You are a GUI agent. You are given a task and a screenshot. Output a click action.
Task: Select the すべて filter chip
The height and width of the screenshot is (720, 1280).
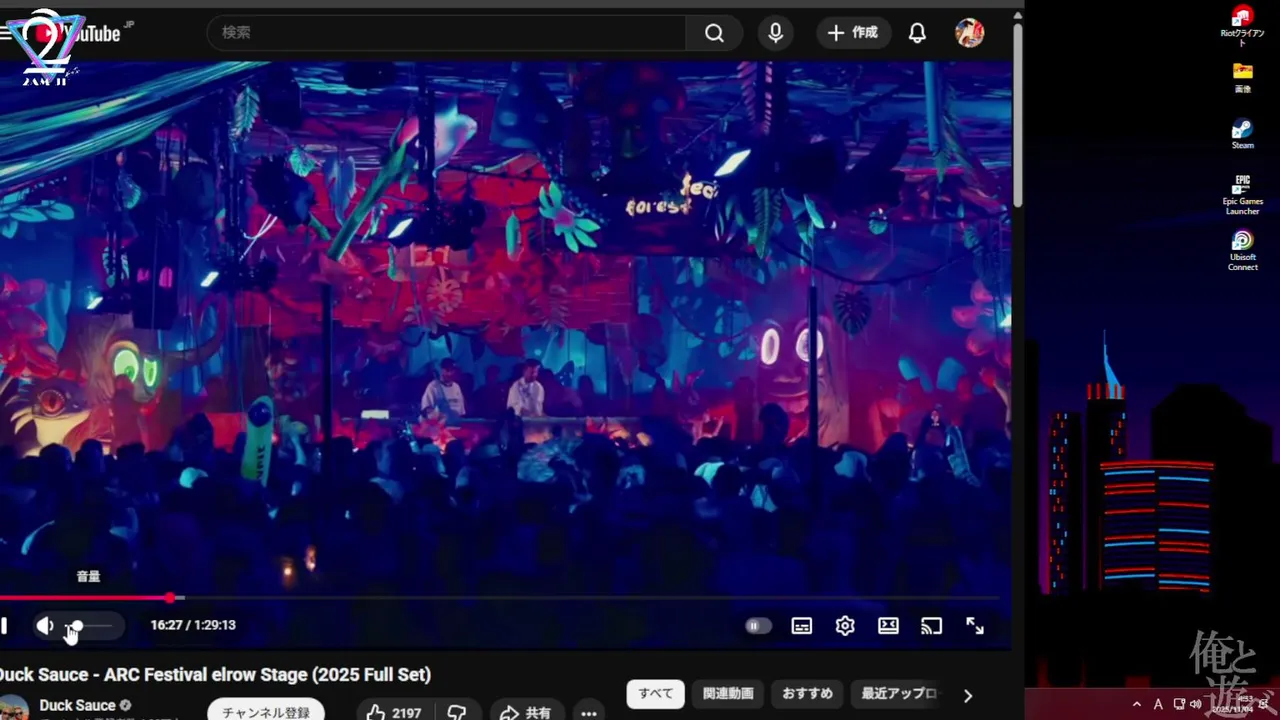click(x=656, y=693)
